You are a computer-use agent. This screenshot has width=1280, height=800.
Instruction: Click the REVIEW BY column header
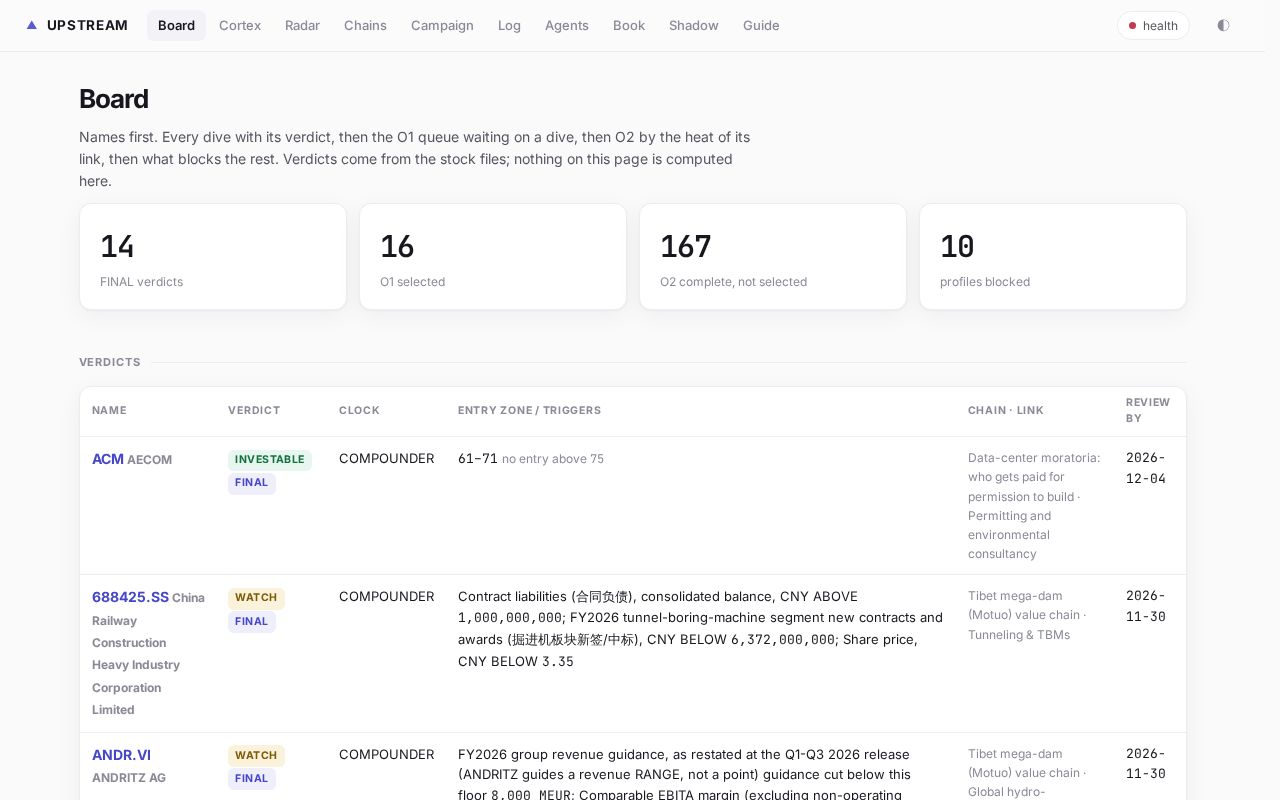point(1148,410)
